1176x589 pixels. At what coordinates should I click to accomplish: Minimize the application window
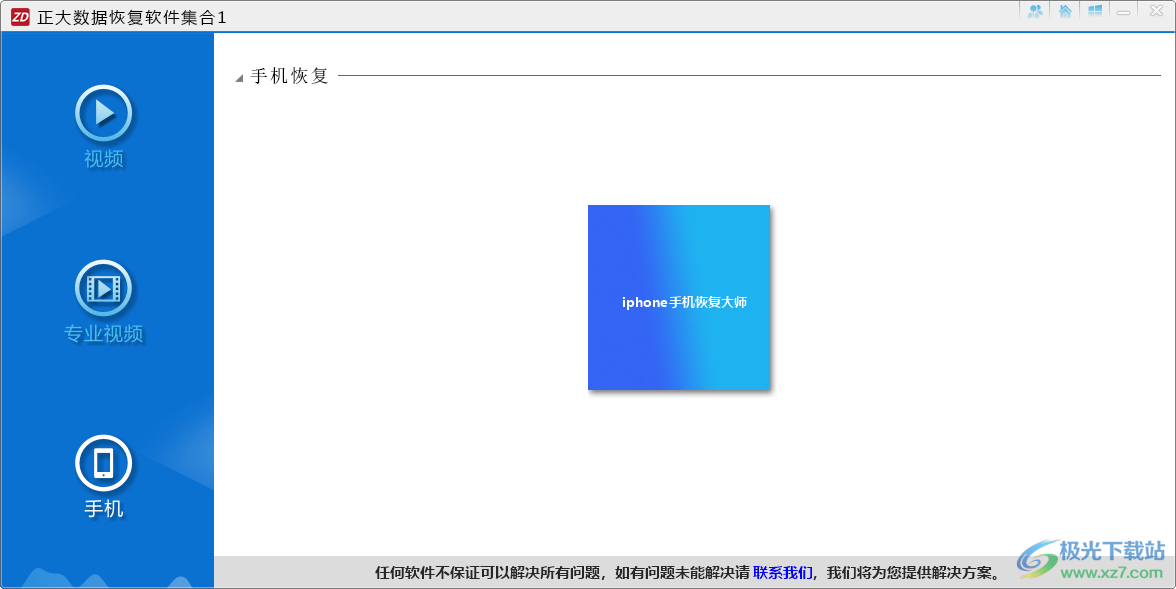(x=1124, y=11)
